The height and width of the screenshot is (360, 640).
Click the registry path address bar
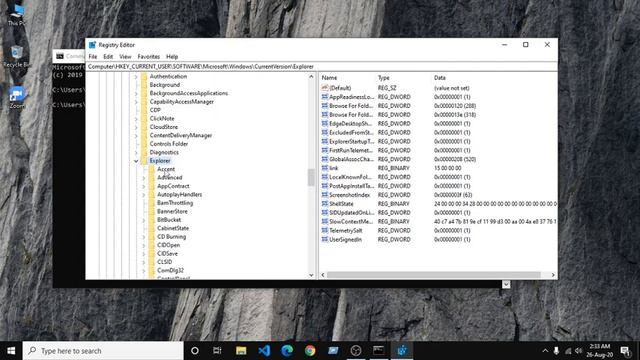[x=321, y=67]
